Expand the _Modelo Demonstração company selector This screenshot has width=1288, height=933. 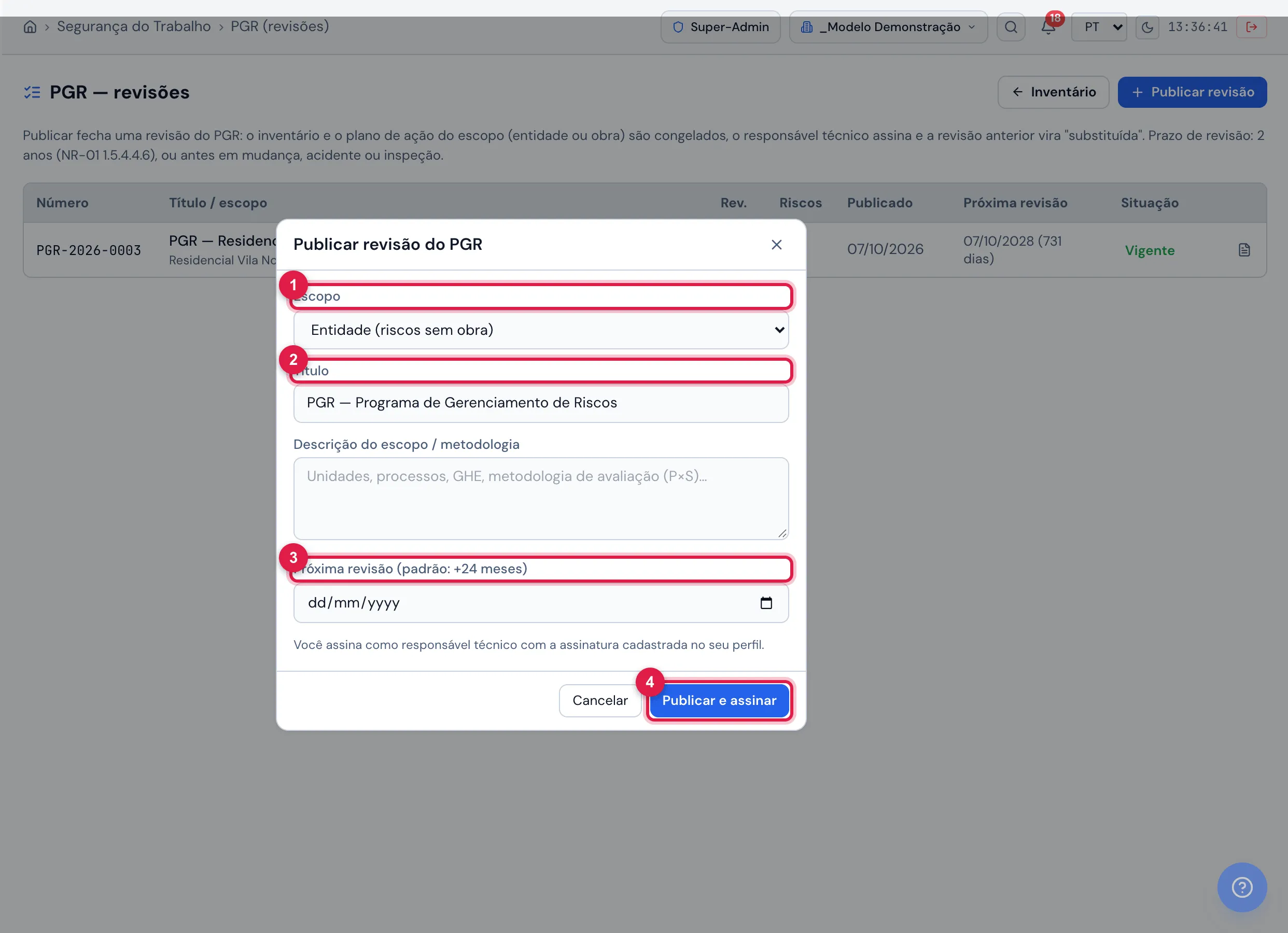pos(888,27)
